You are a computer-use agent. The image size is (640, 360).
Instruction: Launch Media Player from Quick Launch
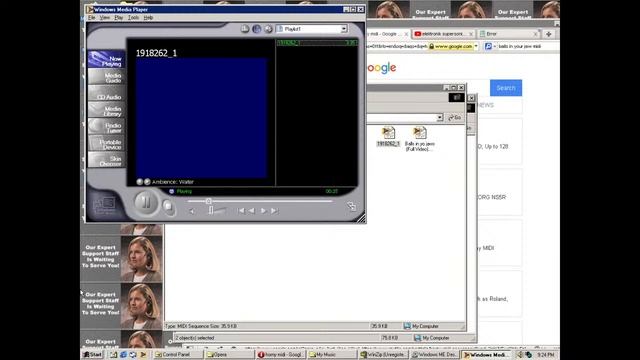143,355
